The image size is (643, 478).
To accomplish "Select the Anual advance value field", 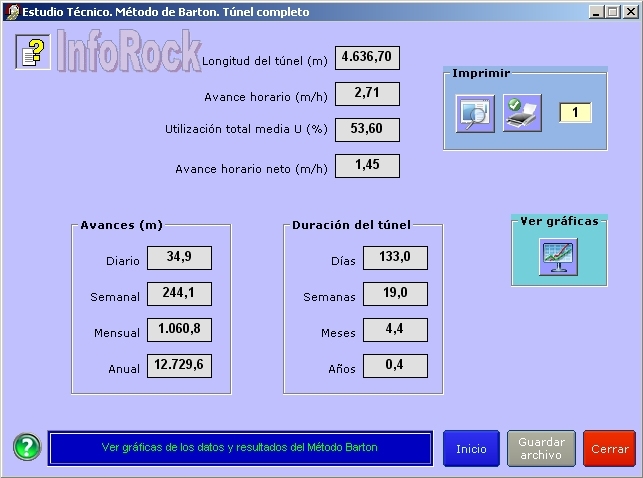I will click(x=179, y=366).
